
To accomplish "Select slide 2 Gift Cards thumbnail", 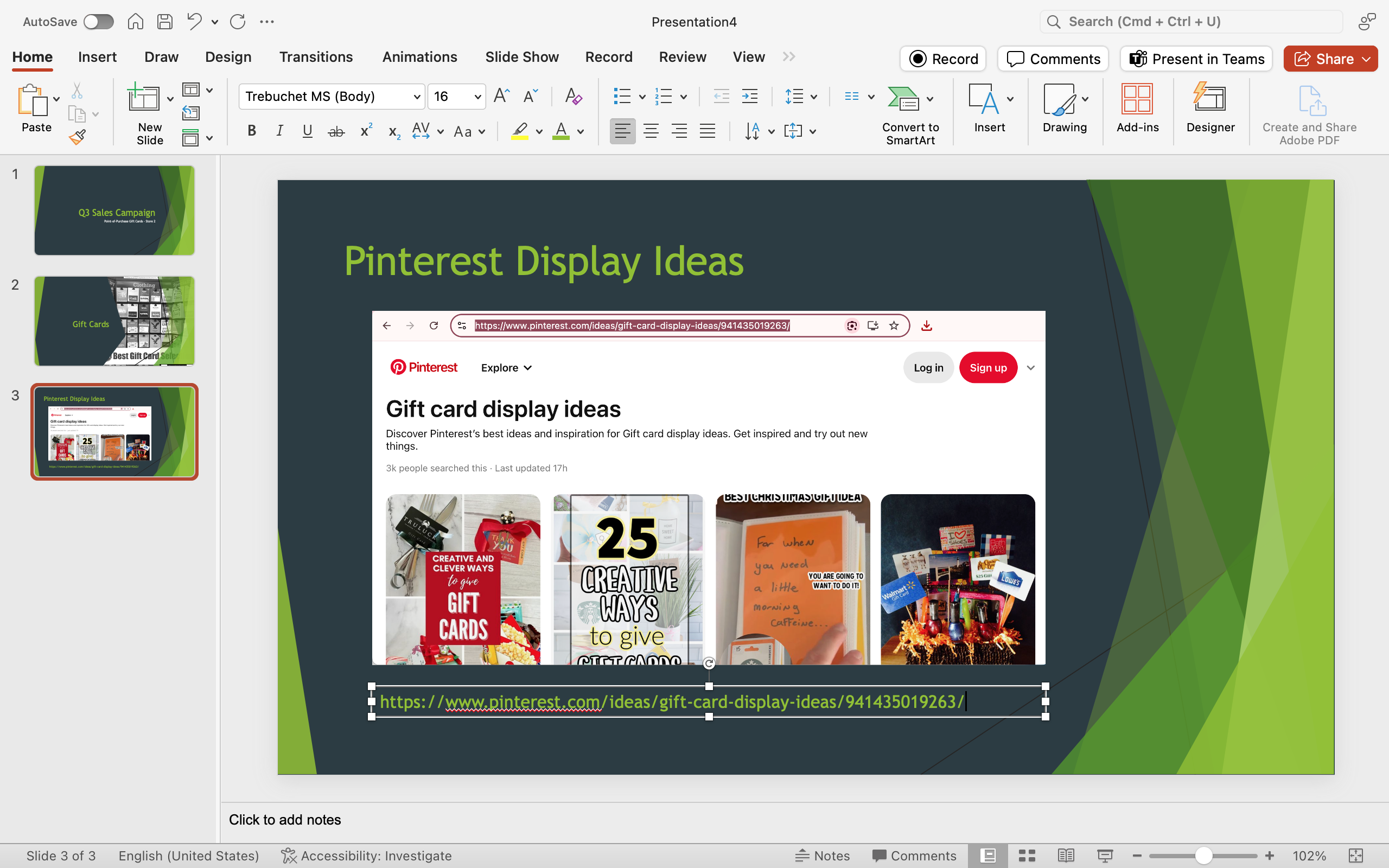I will (x=114, y=321).
